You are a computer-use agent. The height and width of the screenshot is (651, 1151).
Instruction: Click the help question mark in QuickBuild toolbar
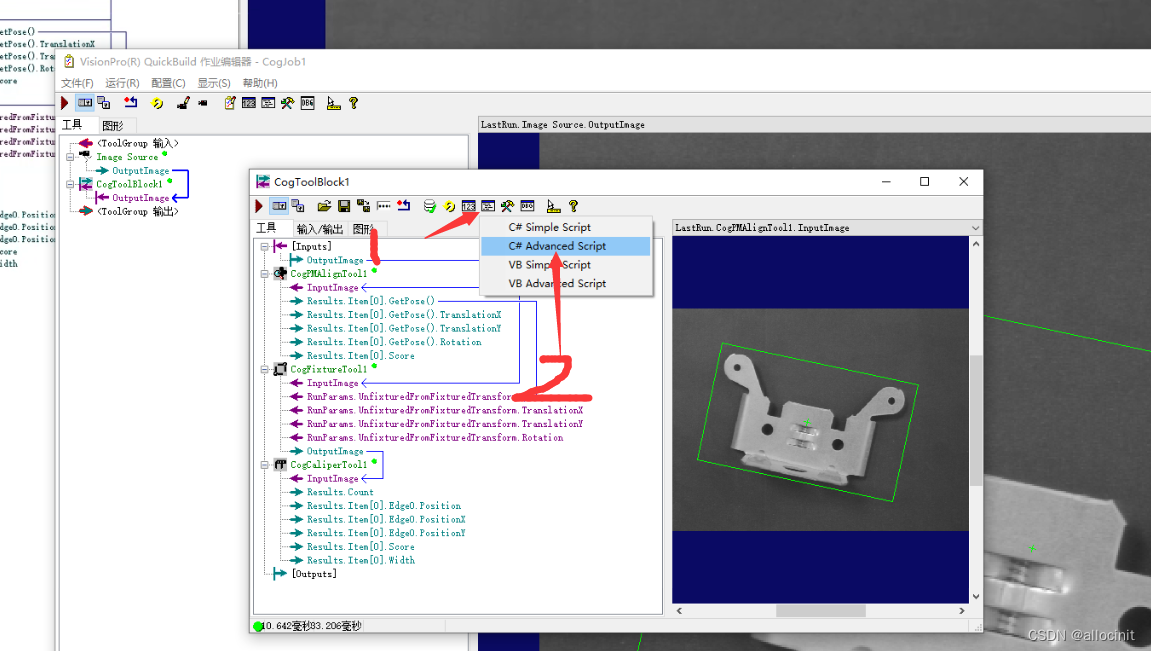(354, 103)
